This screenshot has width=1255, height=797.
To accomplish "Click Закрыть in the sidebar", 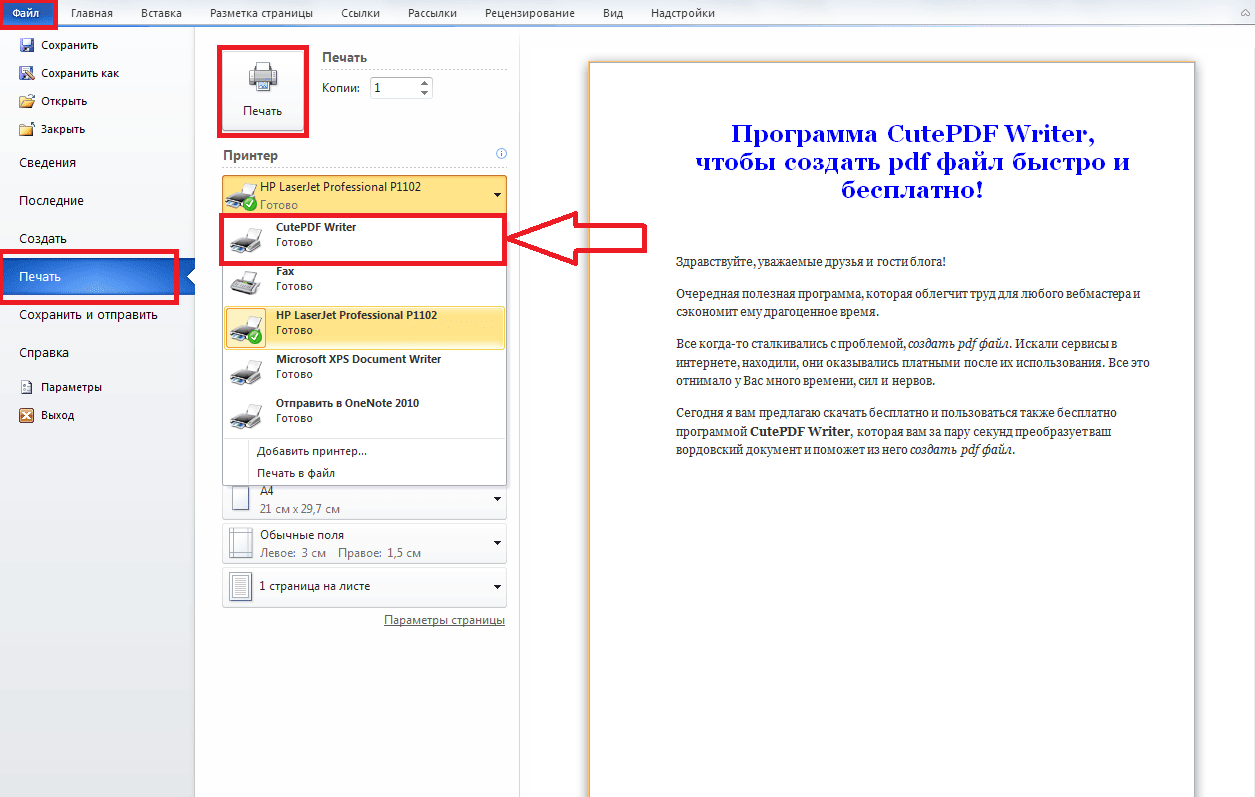I will (63, 129).
